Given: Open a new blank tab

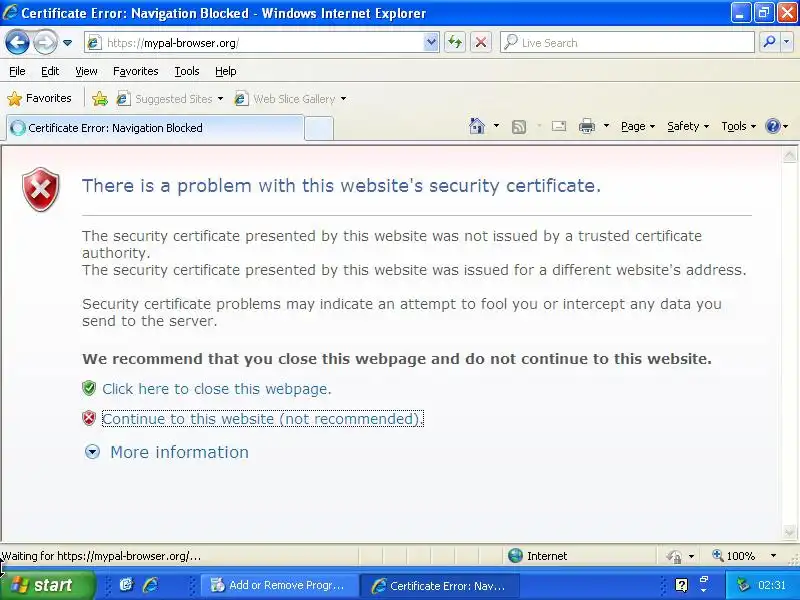Looking at the screenshot, I should (x=319, y=128).
